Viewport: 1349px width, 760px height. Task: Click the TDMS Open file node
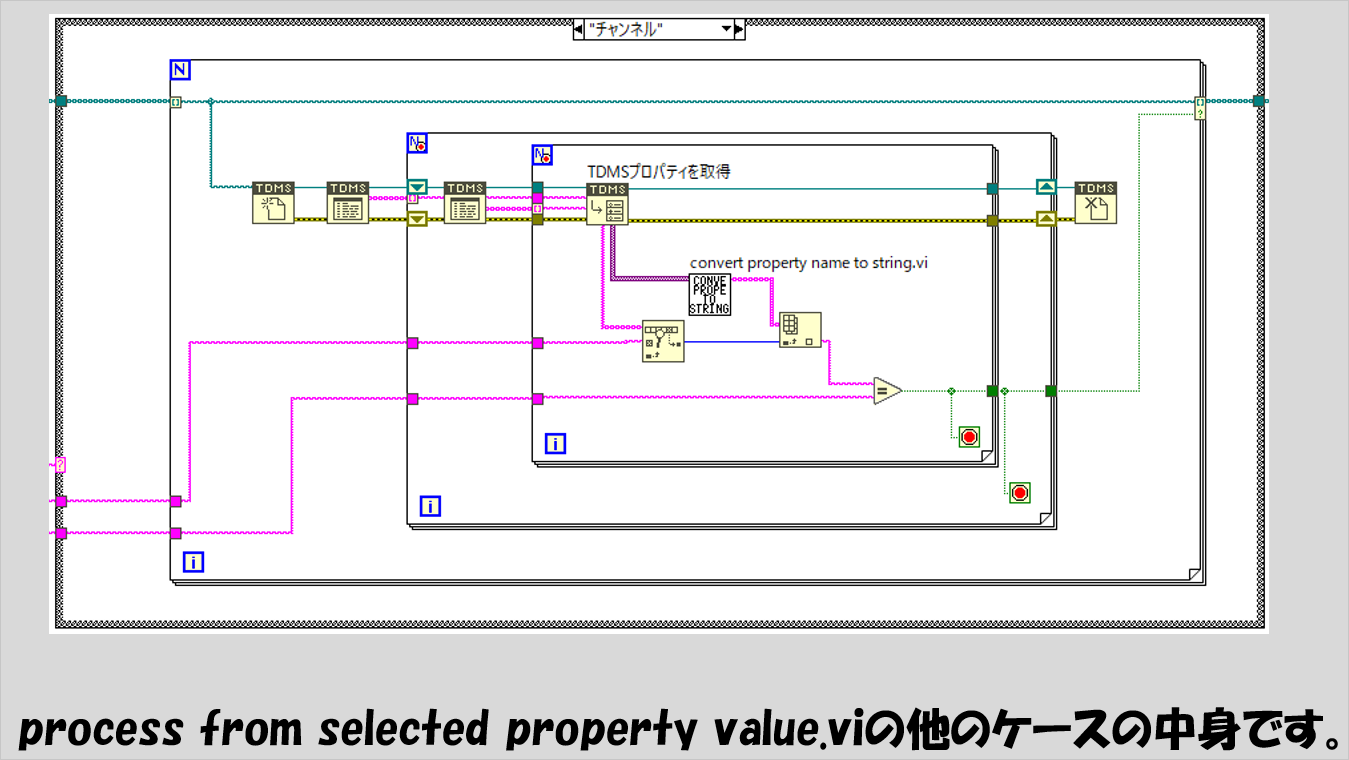coord(273,203)
